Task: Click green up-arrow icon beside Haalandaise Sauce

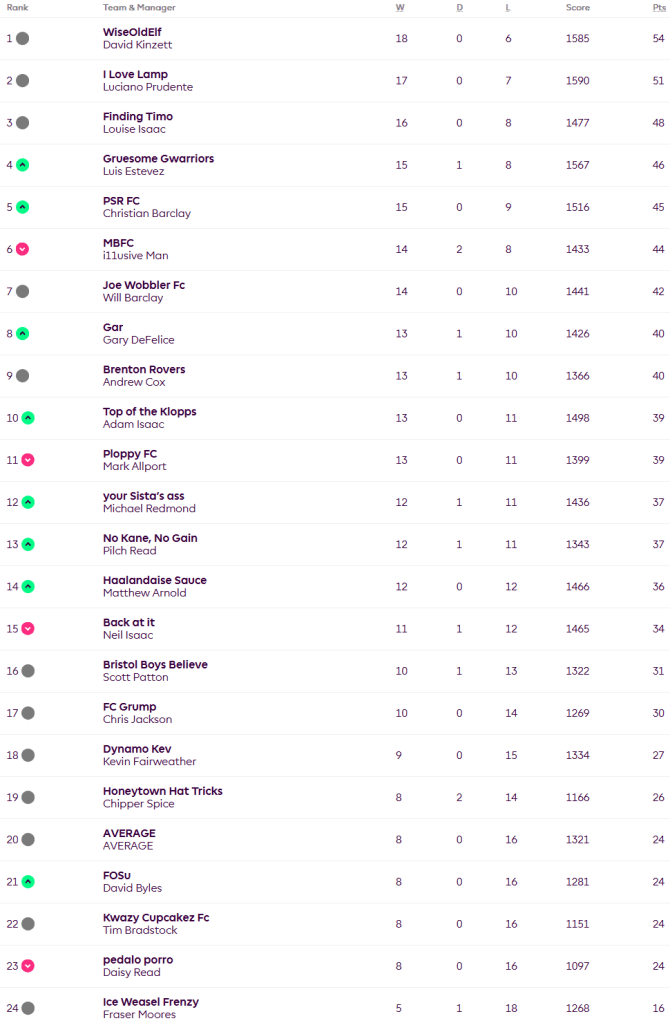Action: click(28, 587)
